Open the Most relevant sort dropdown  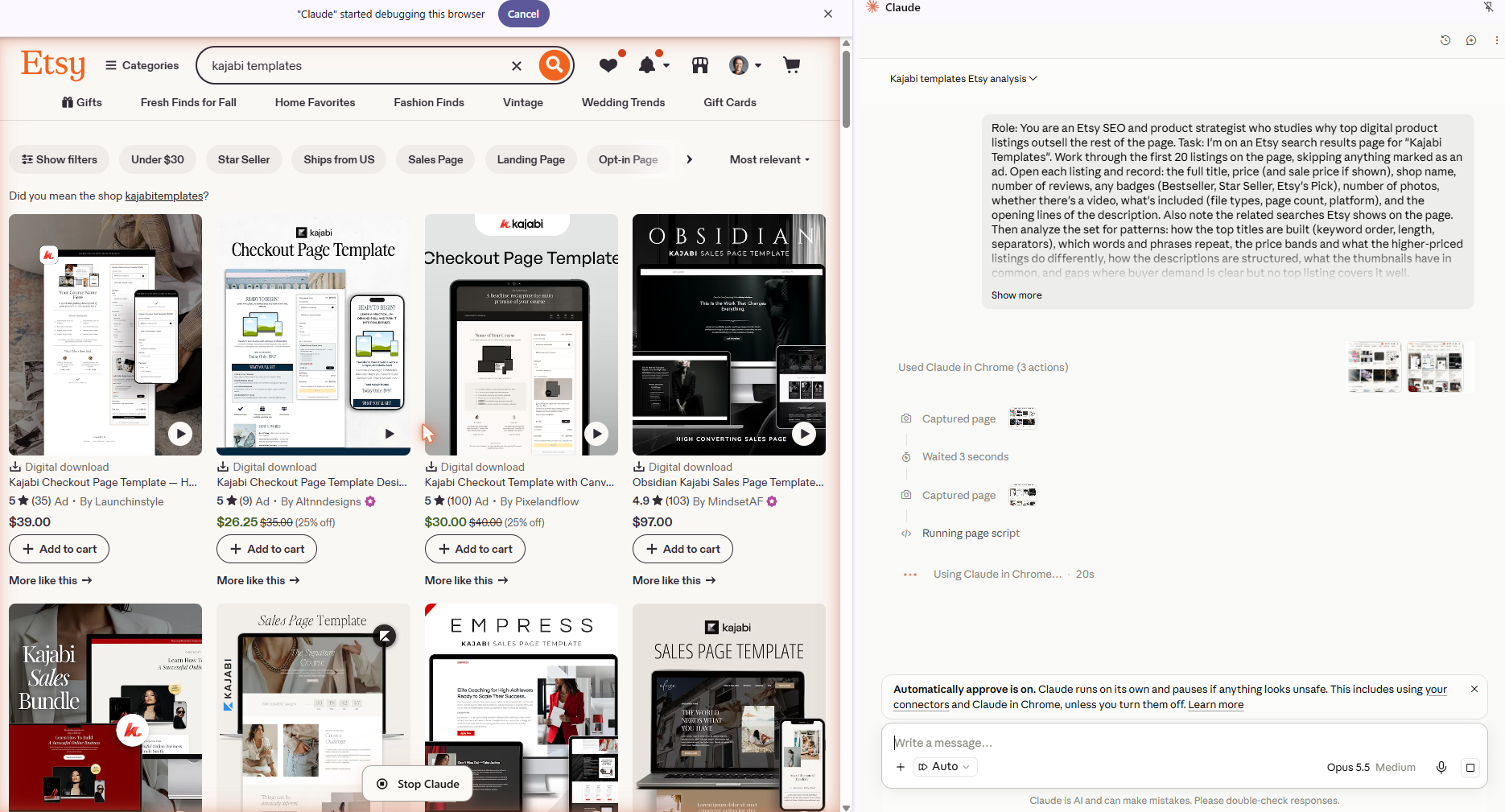tap(769, 159)
